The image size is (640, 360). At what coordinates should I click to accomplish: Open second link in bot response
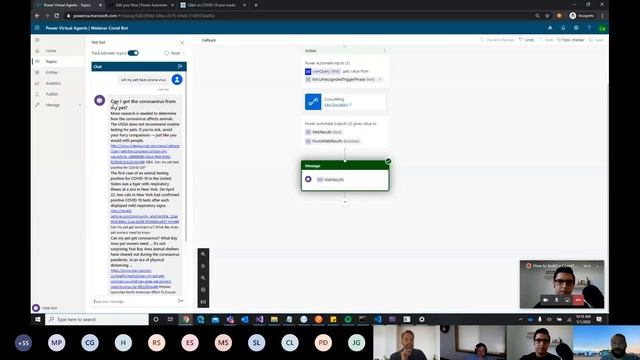(x=144, y=216)
